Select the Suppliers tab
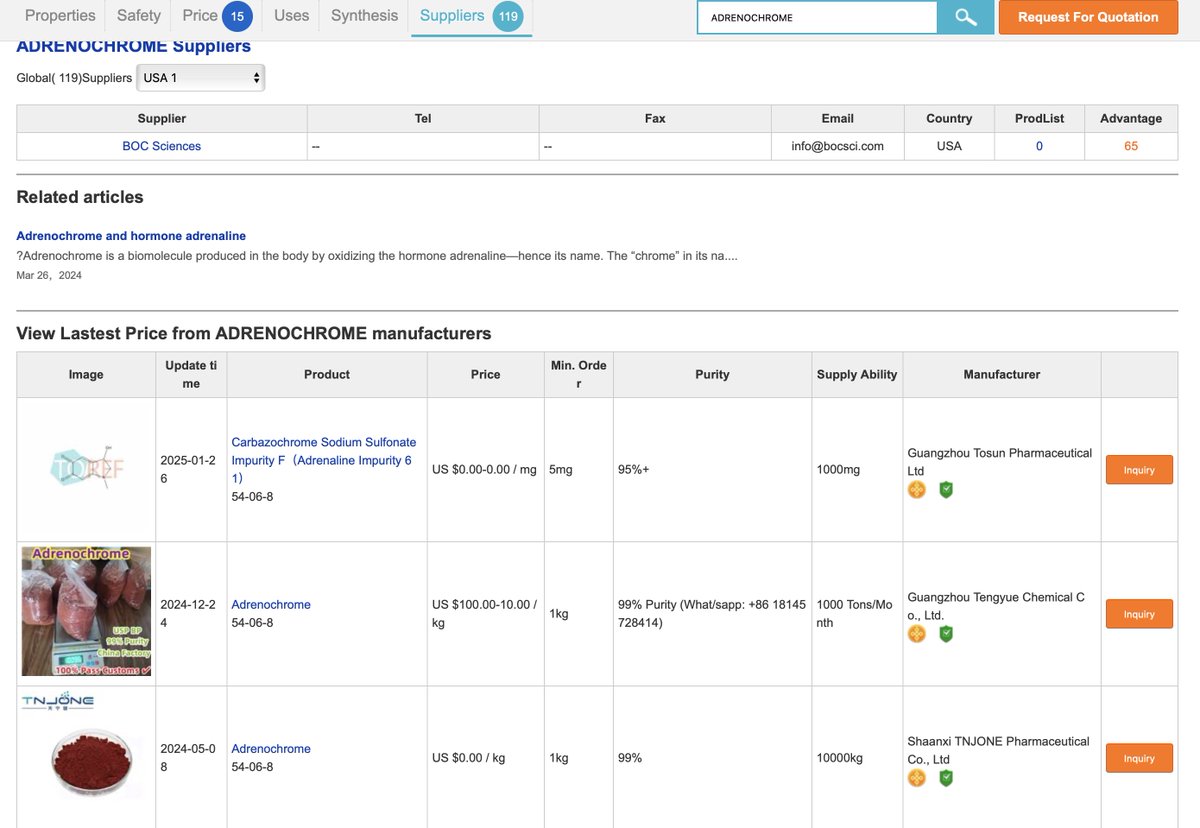This screenshot has width=1200, height=828. [x=470, y=16]
